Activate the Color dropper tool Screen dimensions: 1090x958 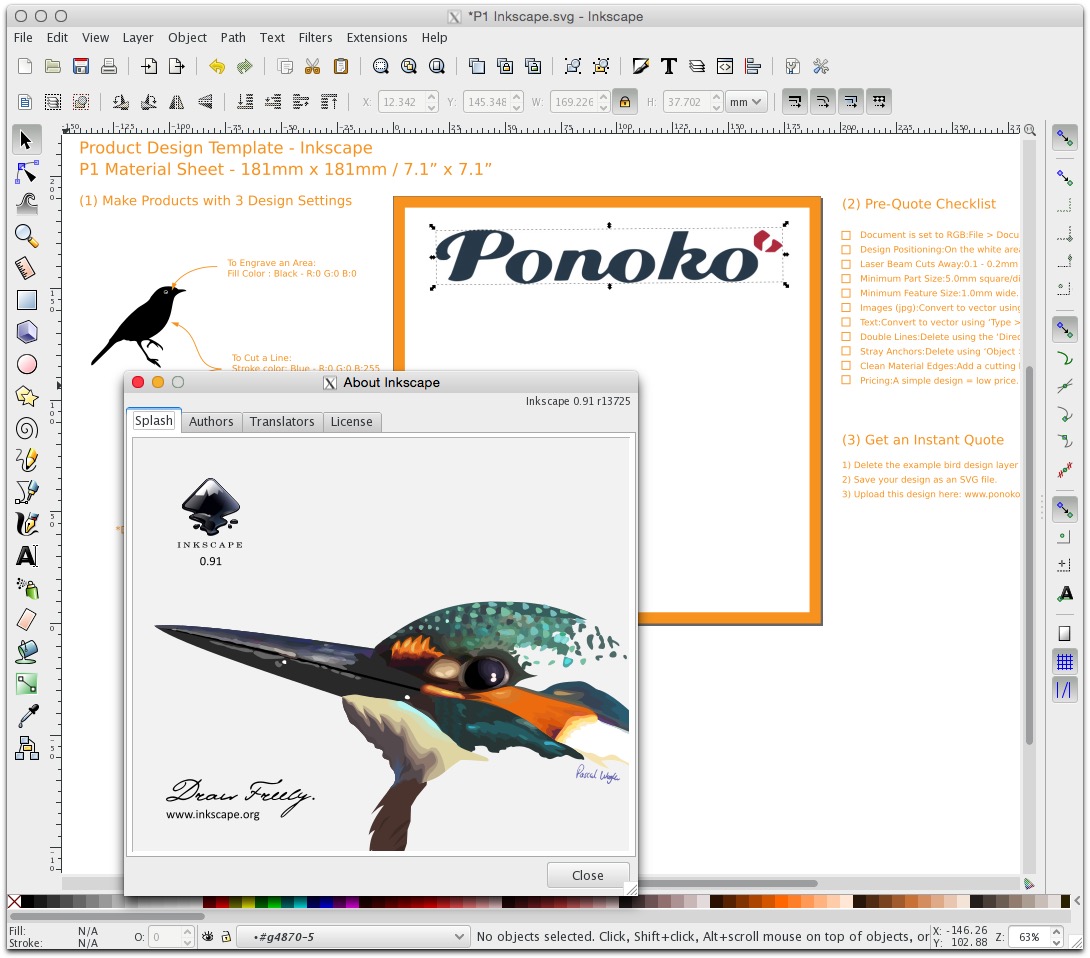click(x=27, y=716)
